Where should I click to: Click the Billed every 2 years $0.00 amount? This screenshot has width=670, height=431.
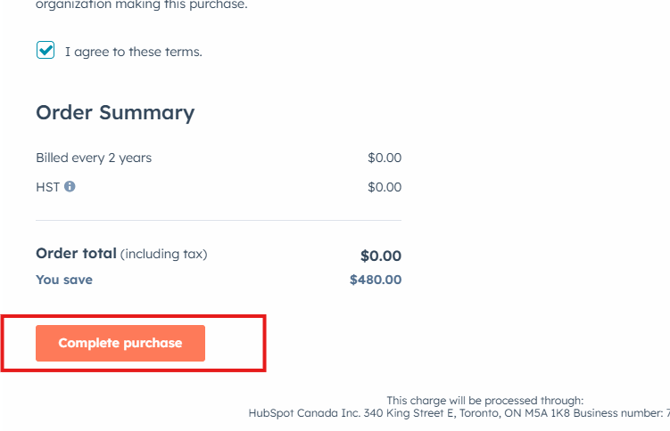pyautogui.click(x=384, y=158)
